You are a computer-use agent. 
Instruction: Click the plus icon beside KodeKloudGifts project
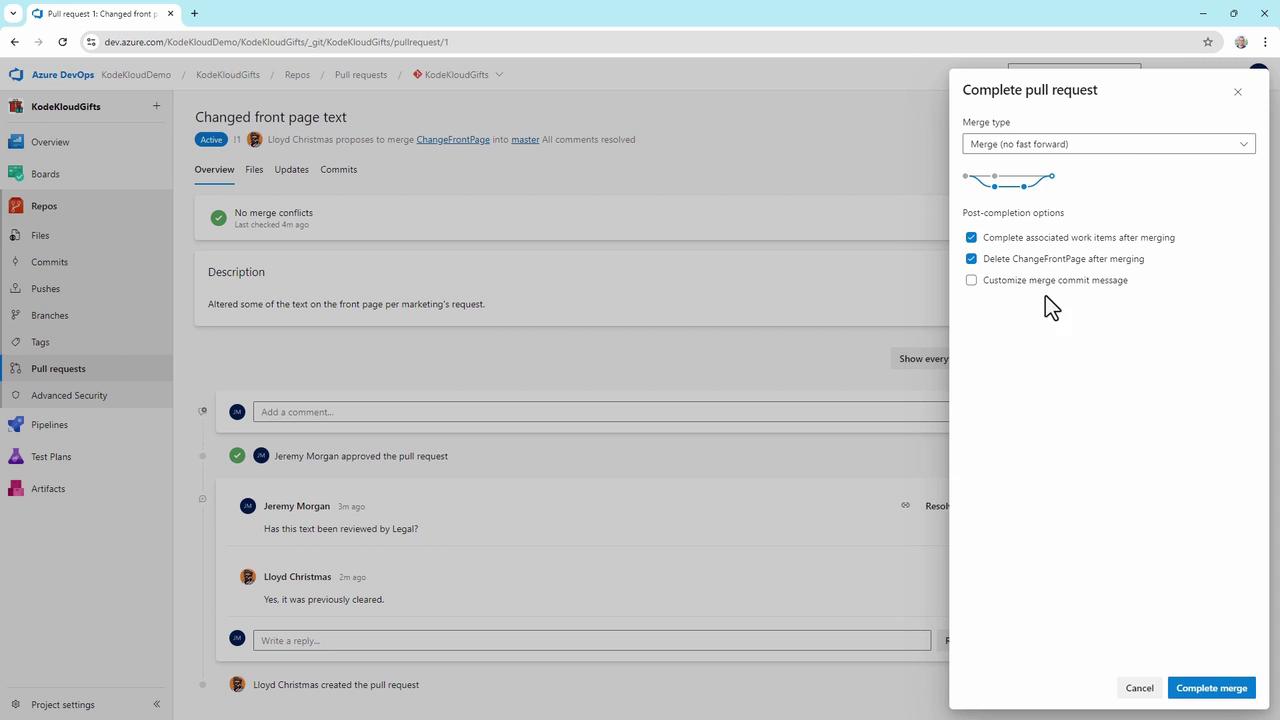coord(156,106)
